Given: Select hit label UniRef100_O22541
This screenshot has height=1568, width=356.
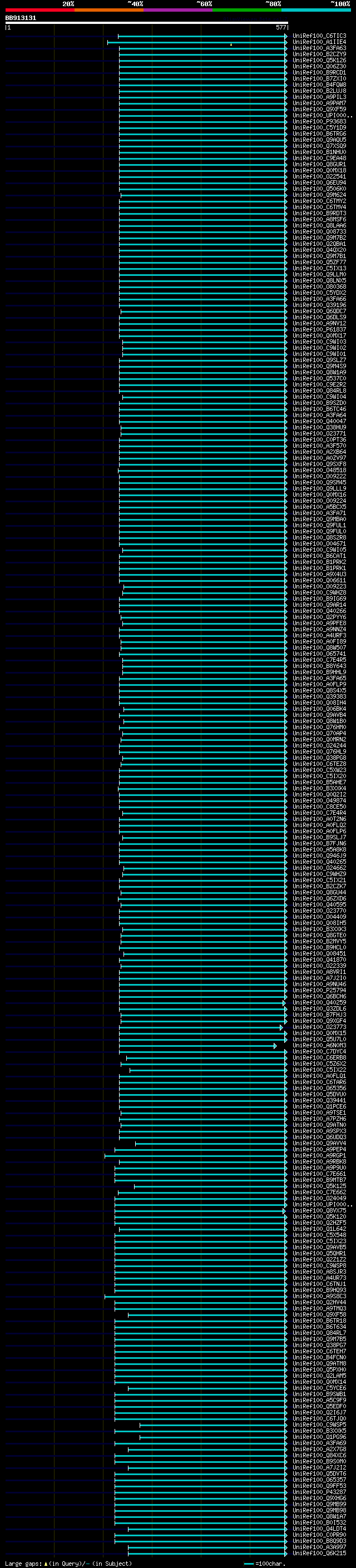Looking at the screenshot, I should [319, 176].
